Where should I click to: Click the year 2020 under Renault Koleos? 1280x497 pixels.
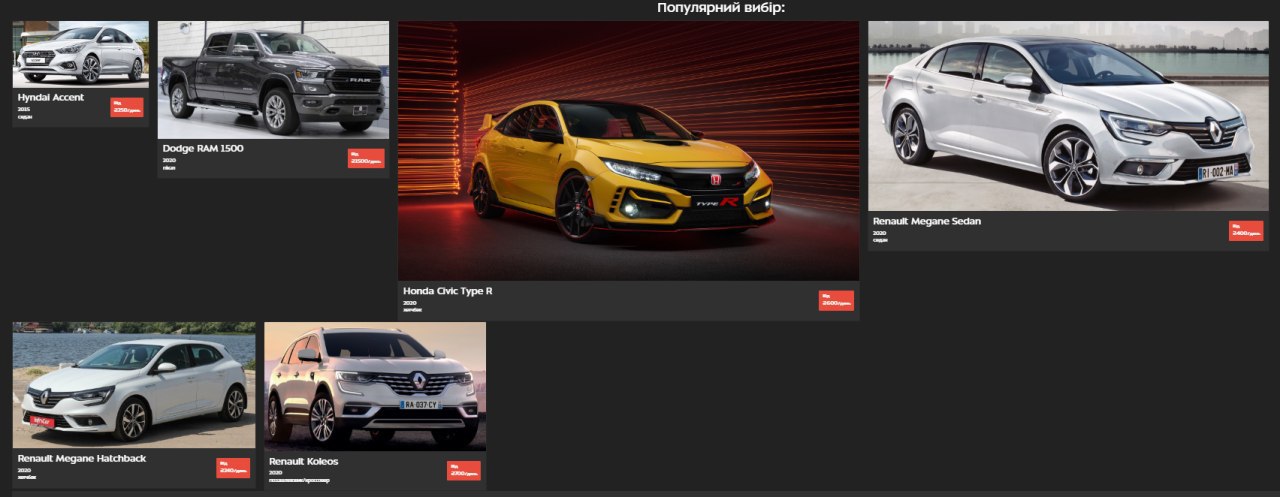(x=276, y=472)
